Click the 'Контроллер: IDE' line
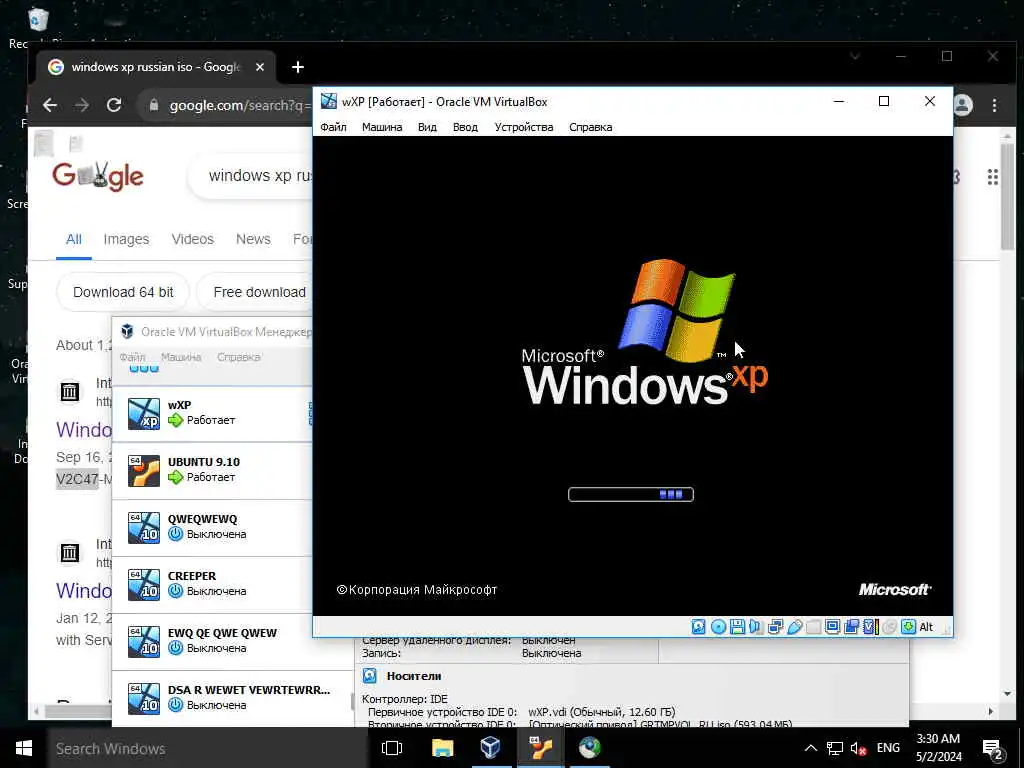This screenshot has width=1024, height=768. (405, 699)
